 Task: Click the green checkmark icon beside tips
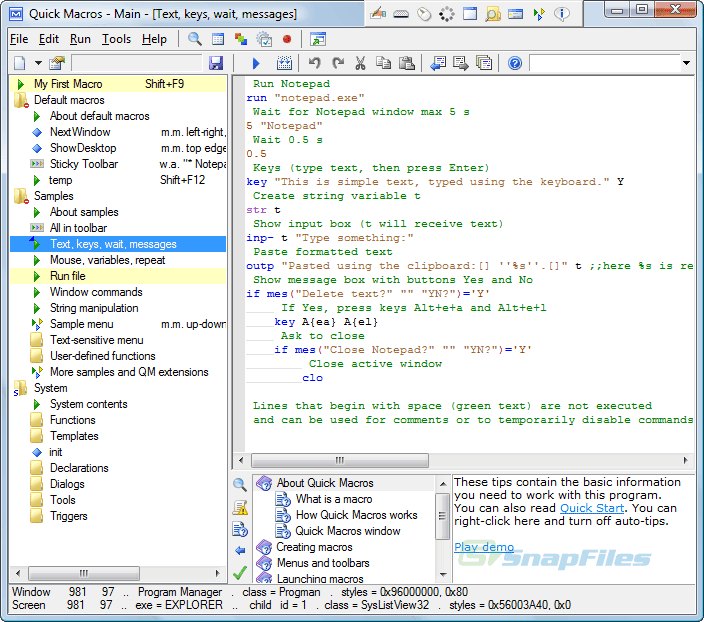pos(240,572)
